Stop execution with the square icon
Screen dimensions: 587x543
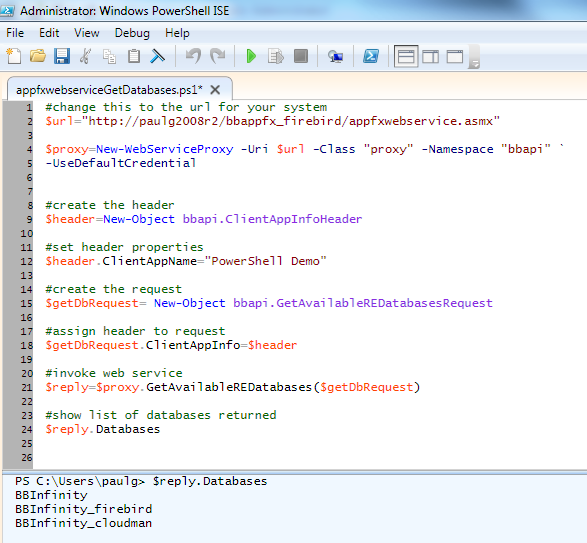301,57
